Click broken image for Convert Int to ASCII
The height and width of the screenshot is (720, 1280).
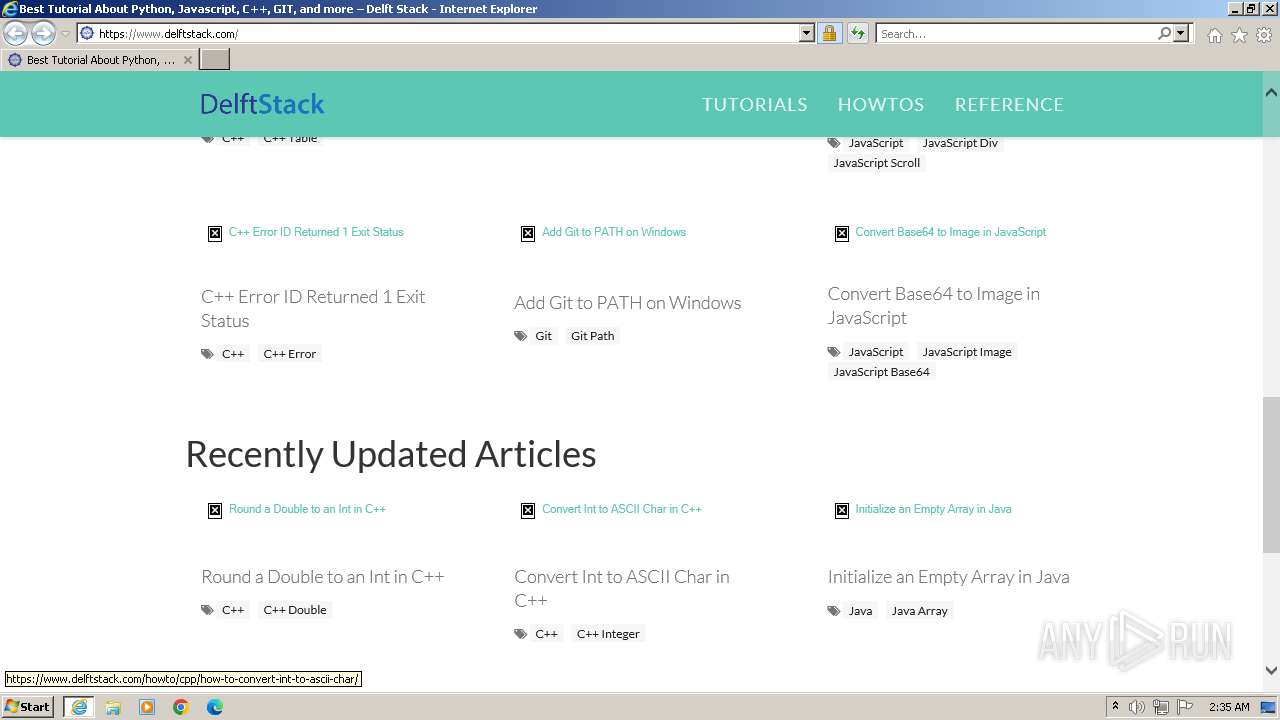click(x=528, y=510)
